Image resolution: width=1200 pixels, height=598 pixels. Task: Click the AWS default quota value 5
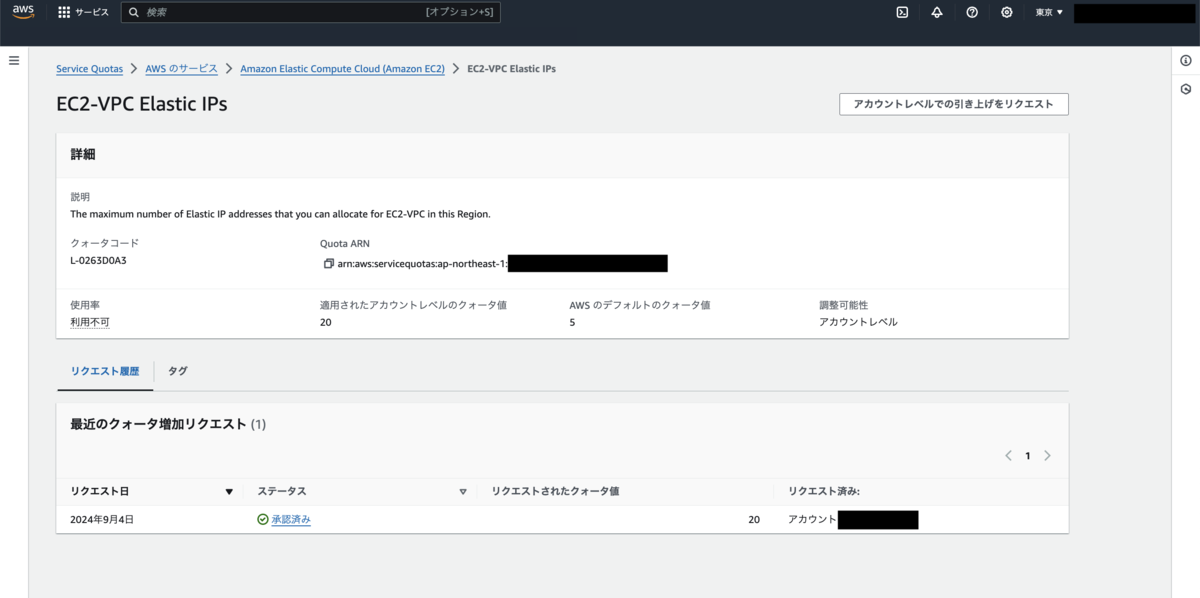(572, 322)
